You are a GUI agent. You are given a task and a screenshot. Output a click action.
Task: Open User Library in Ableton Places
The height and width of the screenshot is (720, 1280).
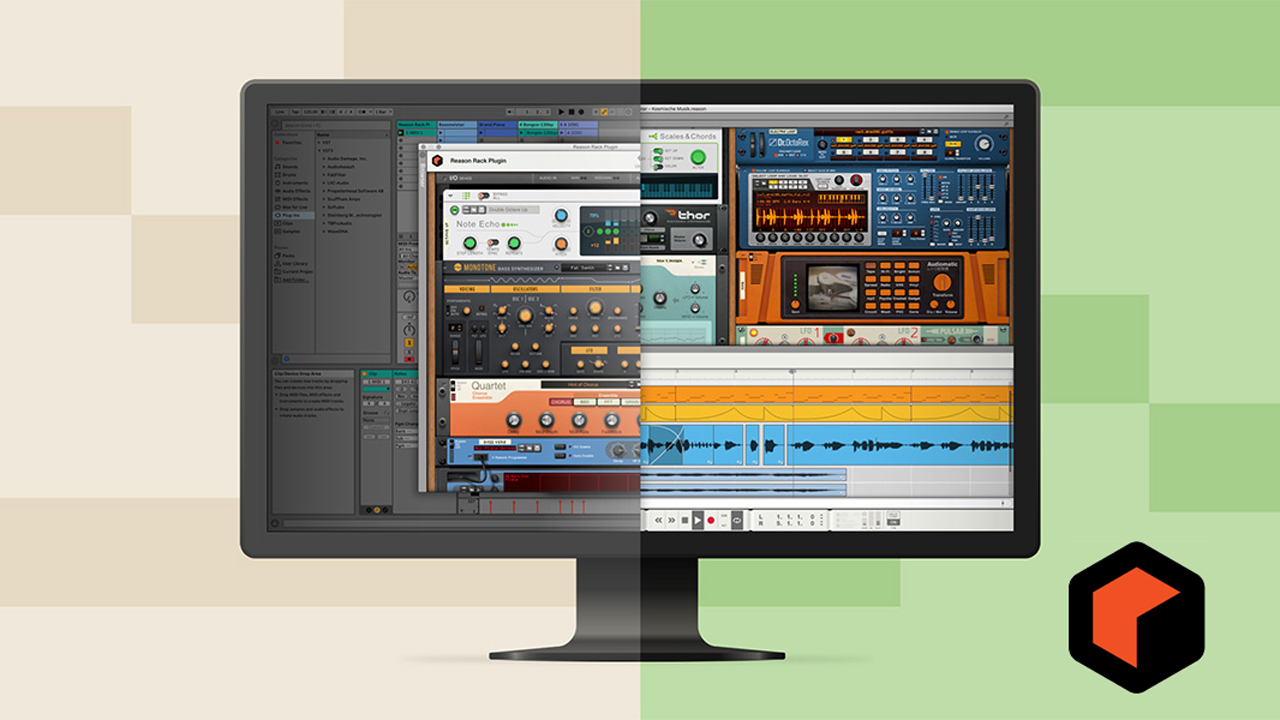[293, 264]
